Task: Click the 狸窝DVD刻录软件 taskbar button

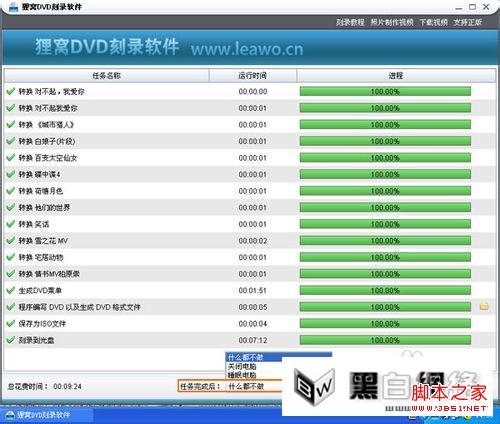Action: click(x=47, y=415)
